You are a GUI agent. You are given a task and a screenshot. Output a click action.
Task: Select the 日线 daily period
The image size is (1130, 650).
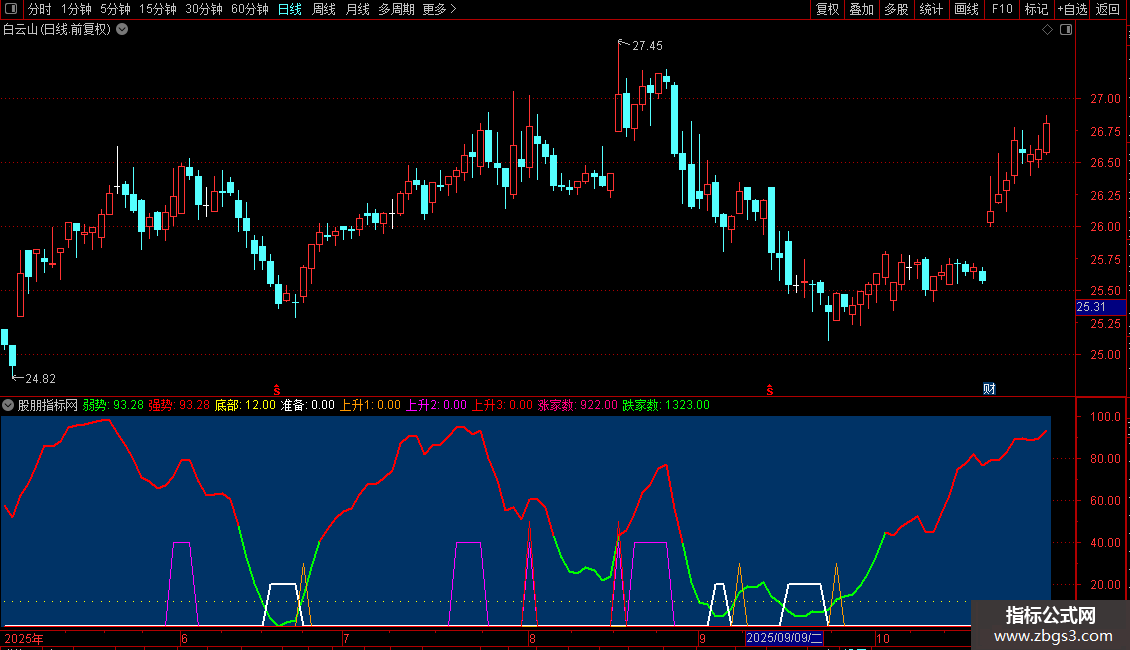pos(290,9)
